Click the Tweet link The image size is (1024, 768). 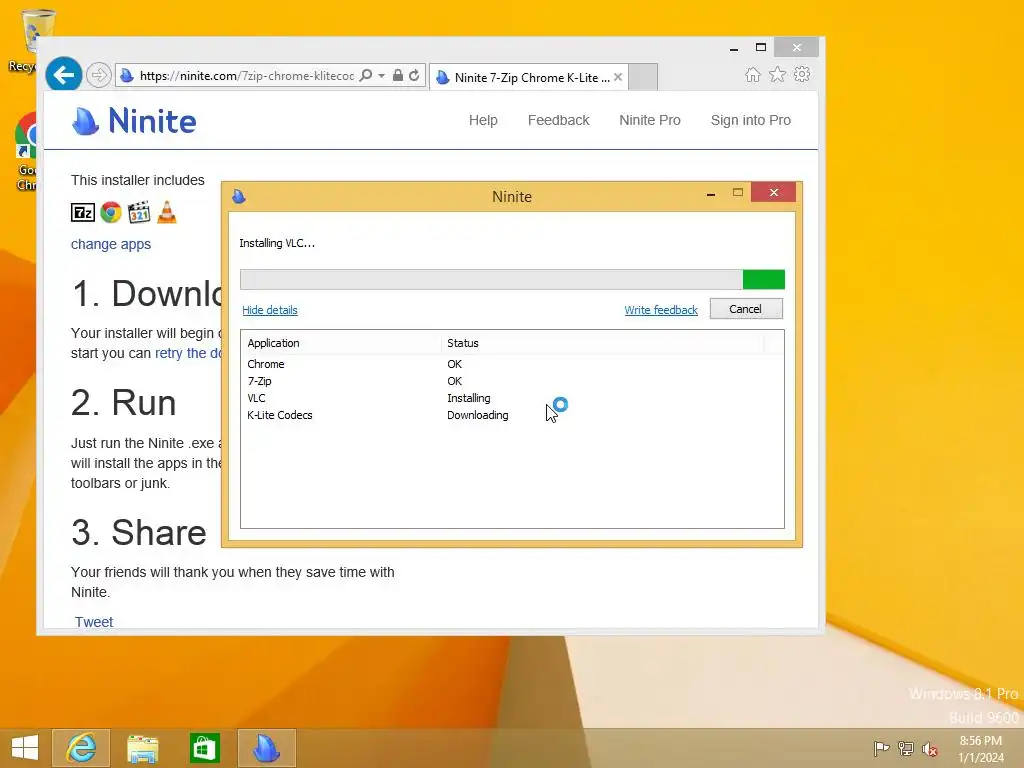point(94,622)
